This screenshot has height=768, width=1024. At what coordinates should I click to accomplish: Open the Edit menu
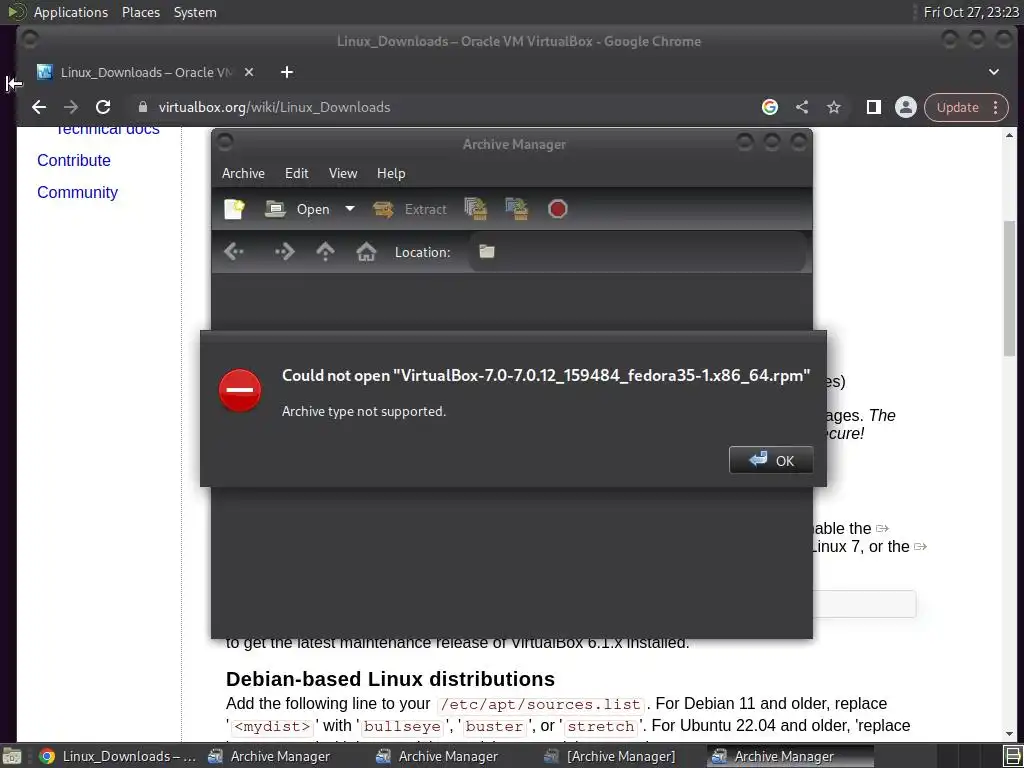pos(296,173)
